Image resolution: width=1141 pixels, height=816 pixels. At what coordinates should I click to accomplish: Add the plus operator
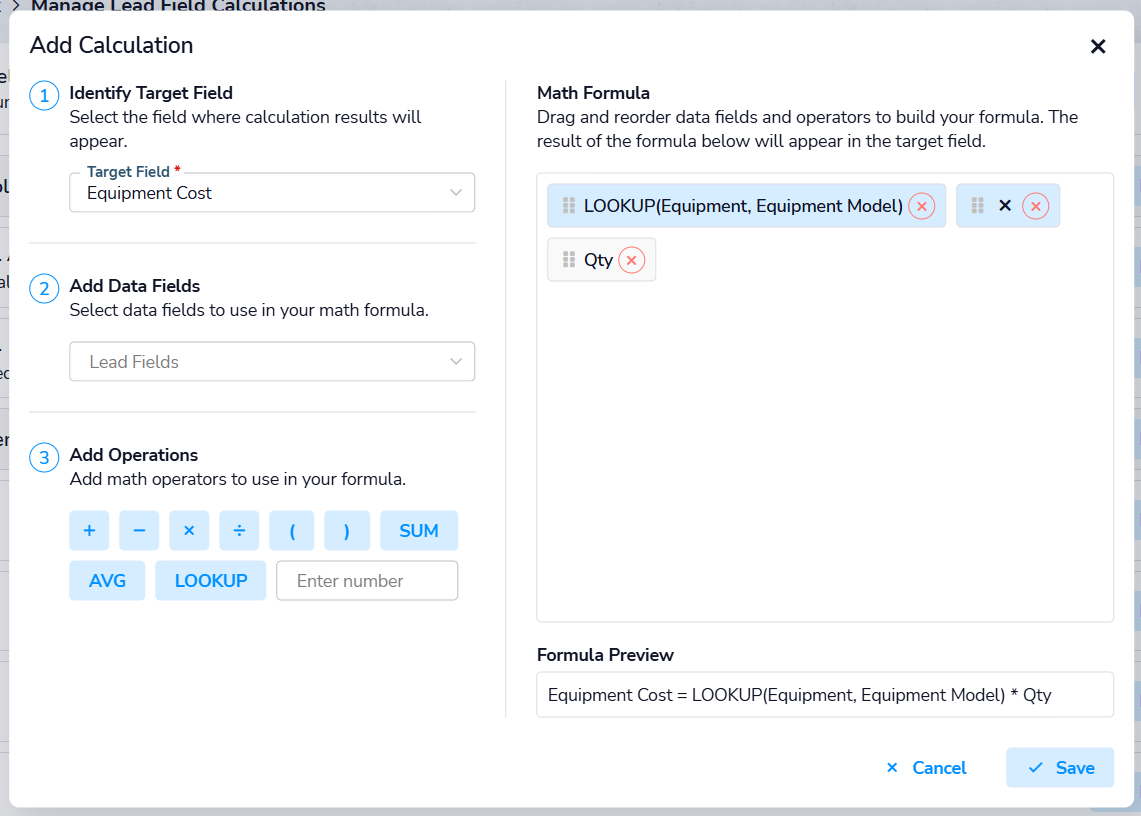(x=89, y=531)
